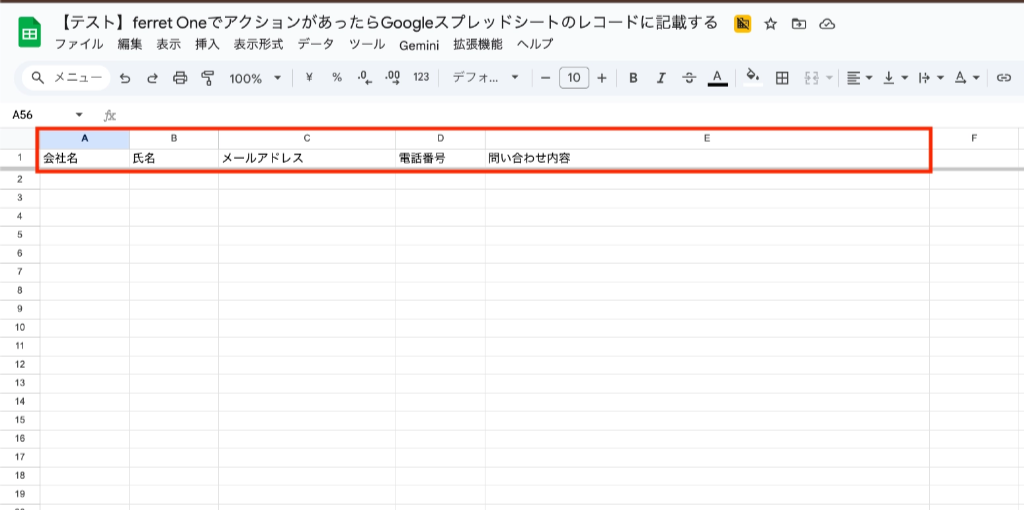Viewport: 1024px width, 510px height.
Task: Open the データ menu
Action: (316, 44)
